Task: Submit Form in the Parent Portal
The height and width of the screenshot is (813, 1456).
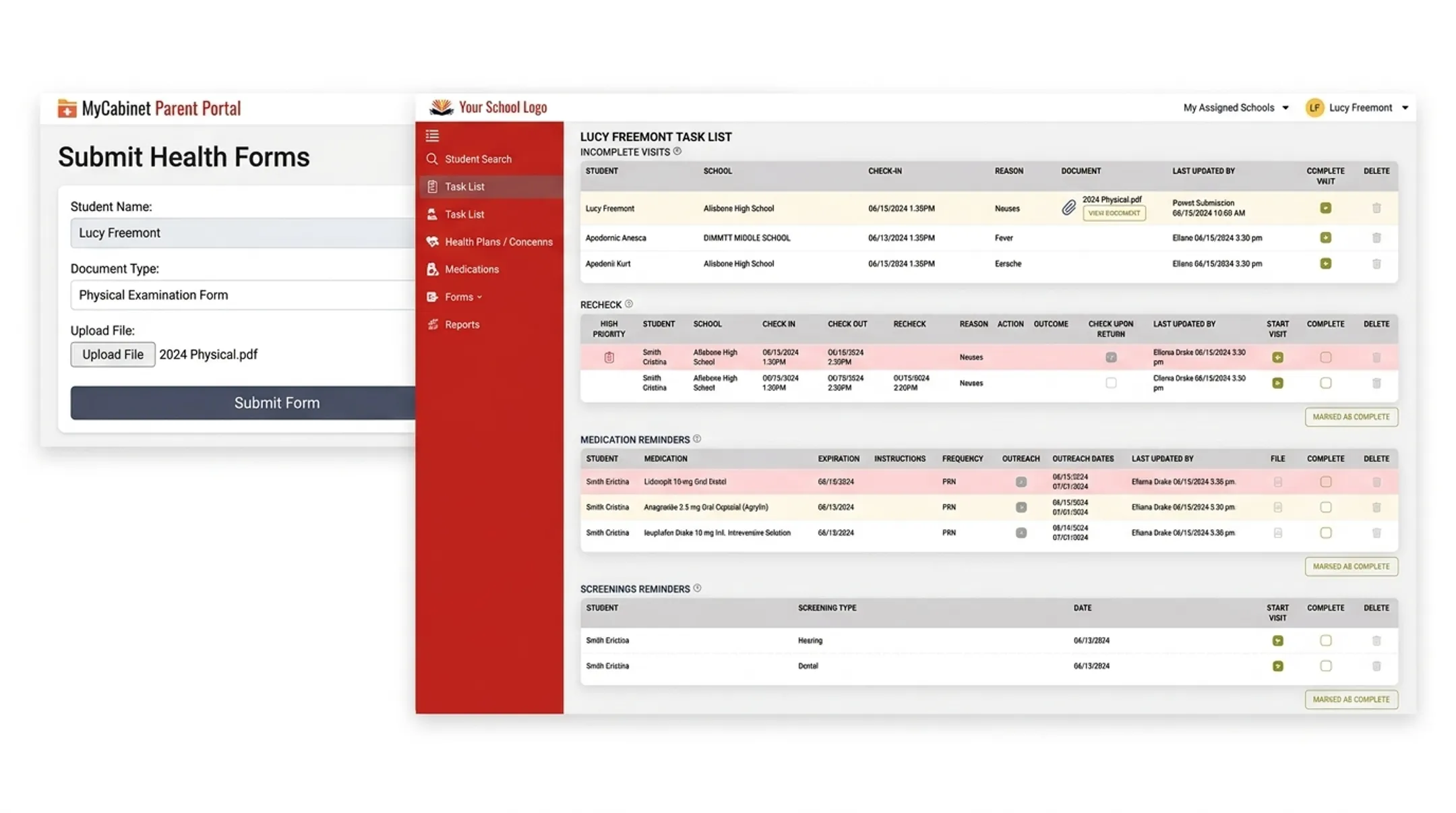Action: [243, 403]
